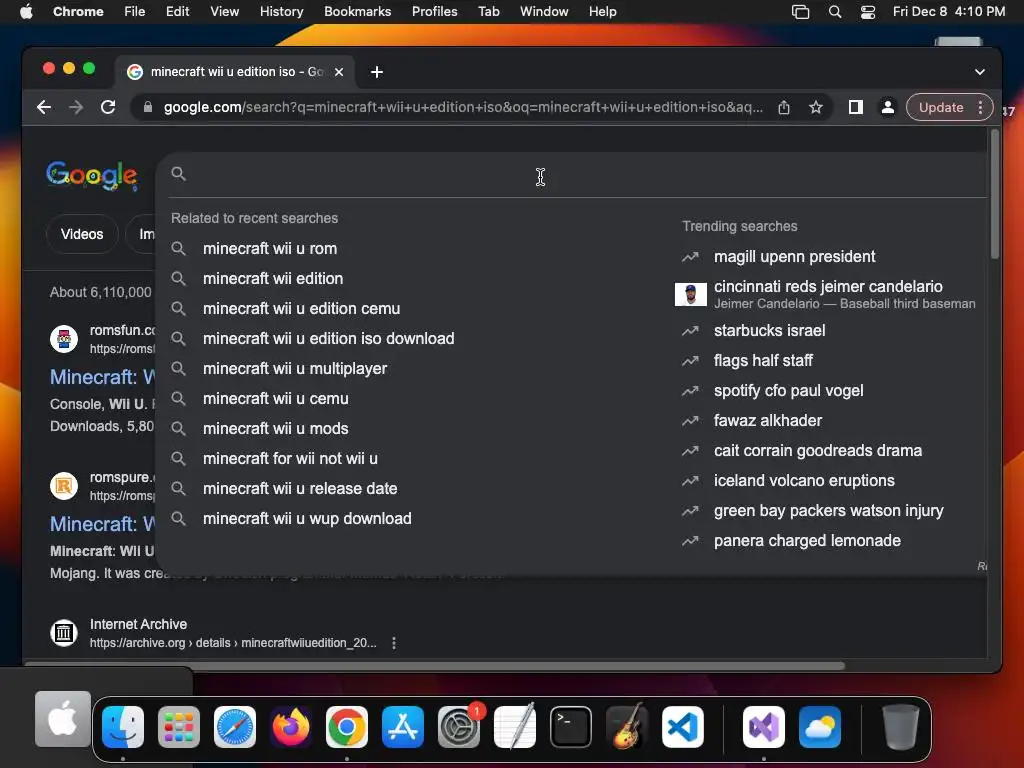Open Visual Studio Code from the dock
This screenshot has height=768, width=1024.
coord(683,727)
